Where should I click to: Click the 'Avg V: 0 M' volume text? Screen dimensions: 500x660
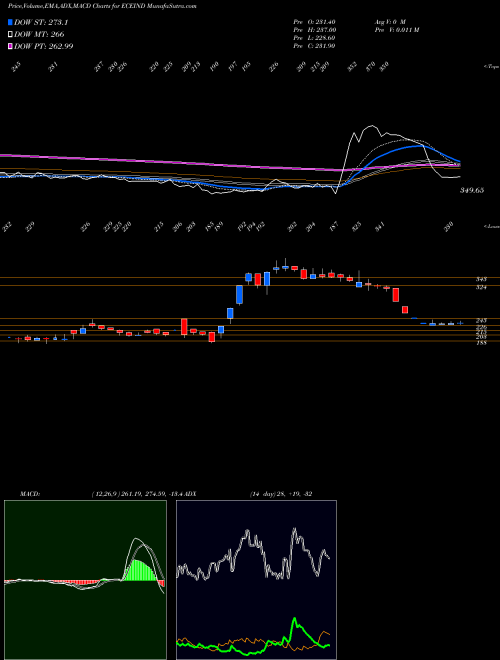[x=390, y=22]
